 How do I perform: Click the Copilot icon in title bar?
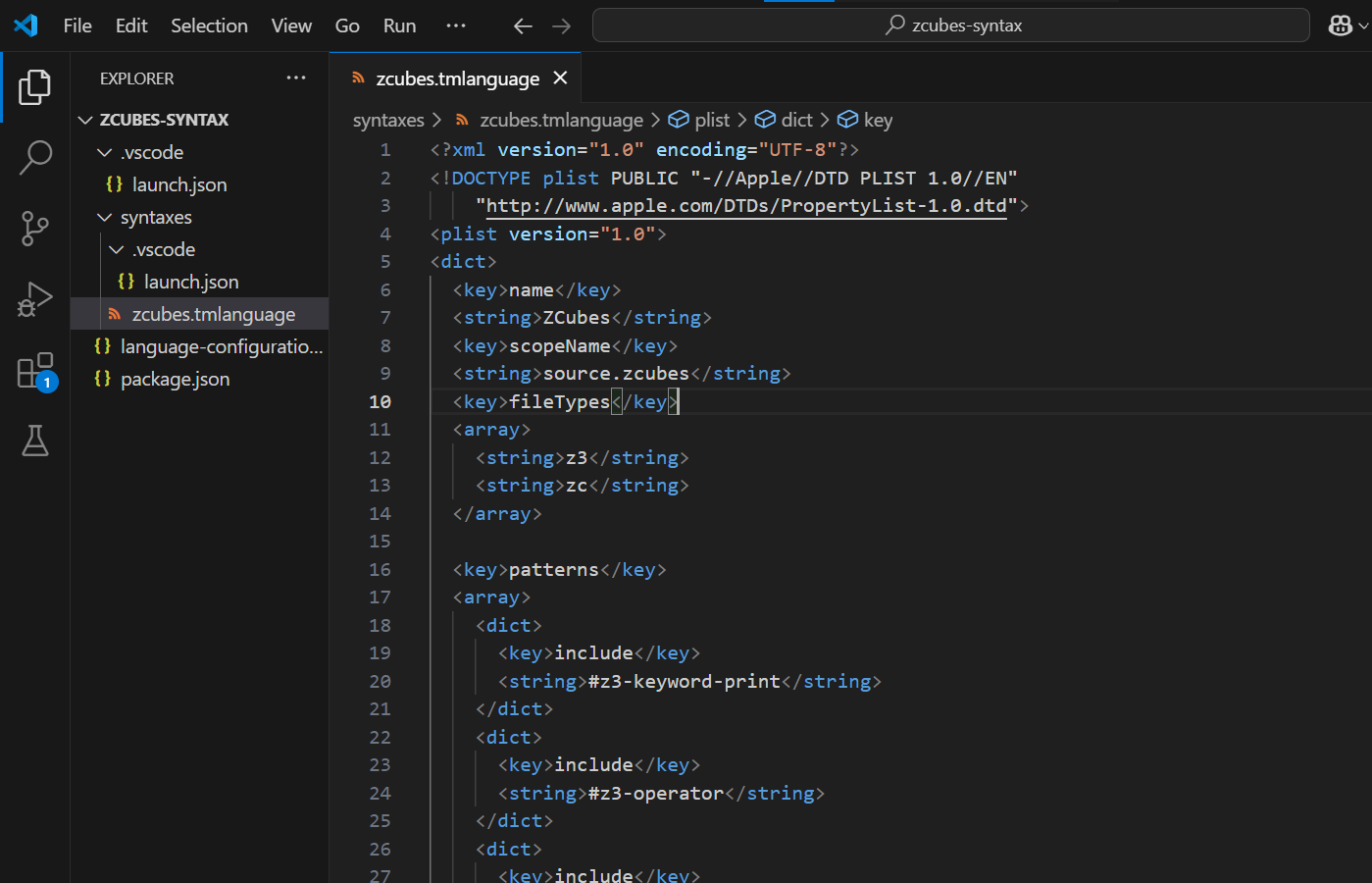1340,26
